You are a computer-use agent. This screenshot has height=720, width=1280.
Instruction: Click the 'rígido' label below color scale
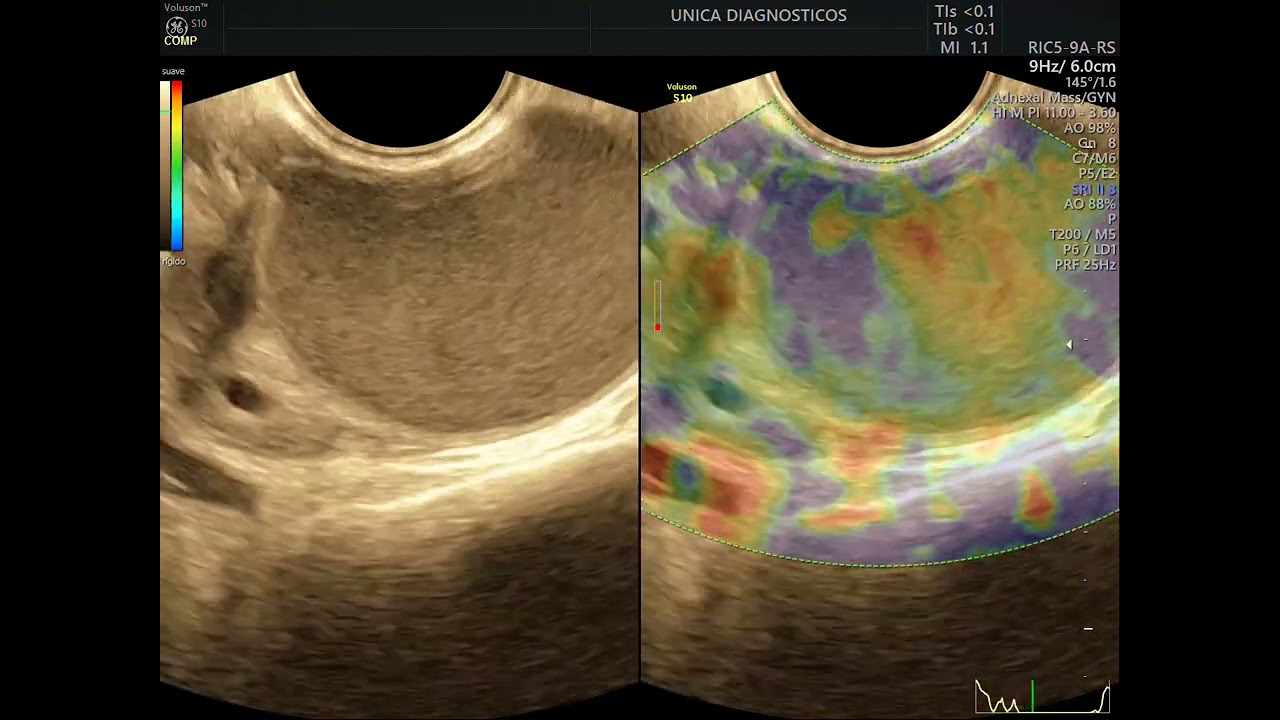(173, 261)
